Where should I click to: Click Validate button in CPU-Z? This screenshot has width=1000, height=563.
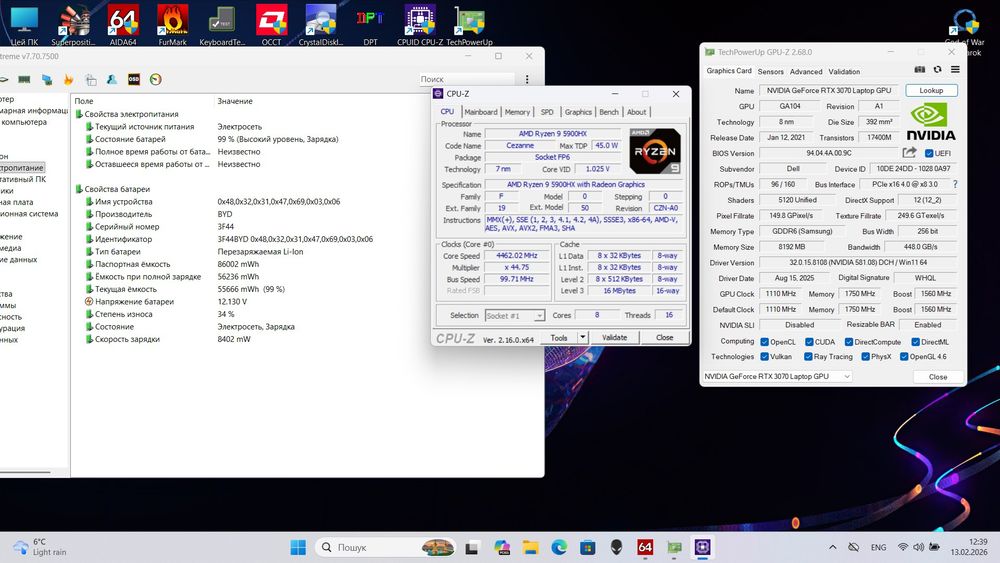pyautogui.click(x=614, y=337)
